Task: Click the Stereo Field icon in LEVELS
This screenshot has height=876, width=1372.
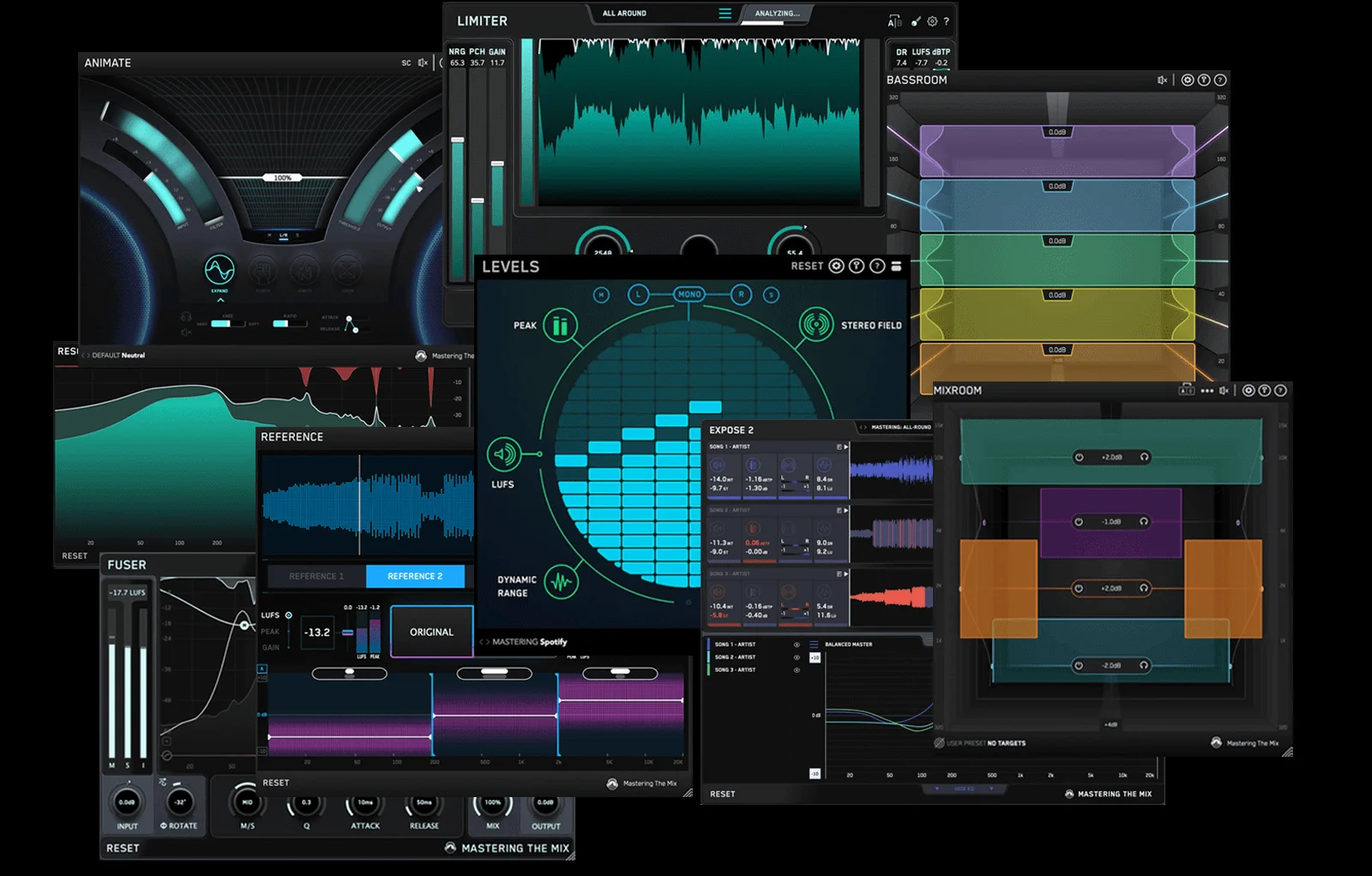Action: tap(815, 326)
